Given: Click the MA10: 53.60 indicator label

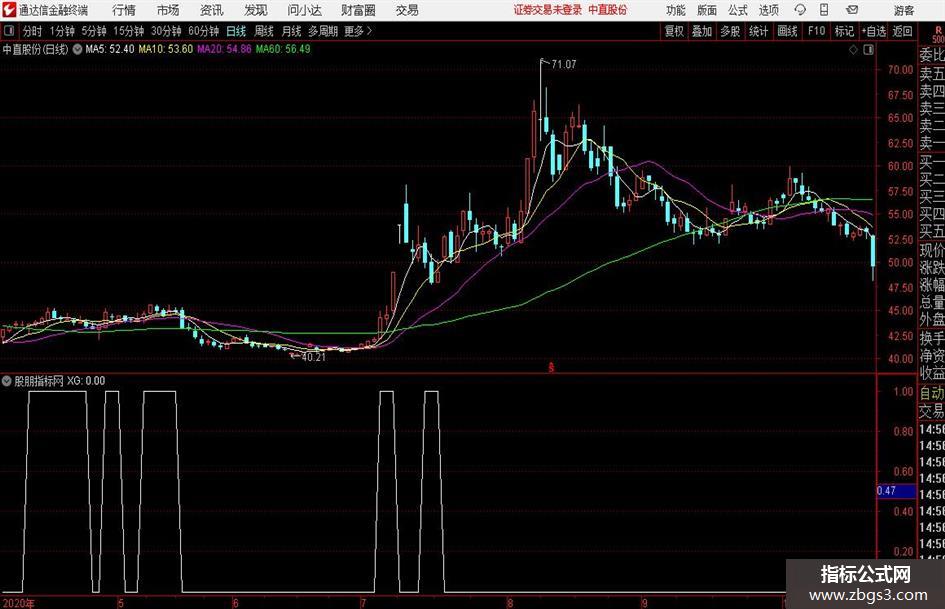Looking at the screenshot, I should pos(166,49).
